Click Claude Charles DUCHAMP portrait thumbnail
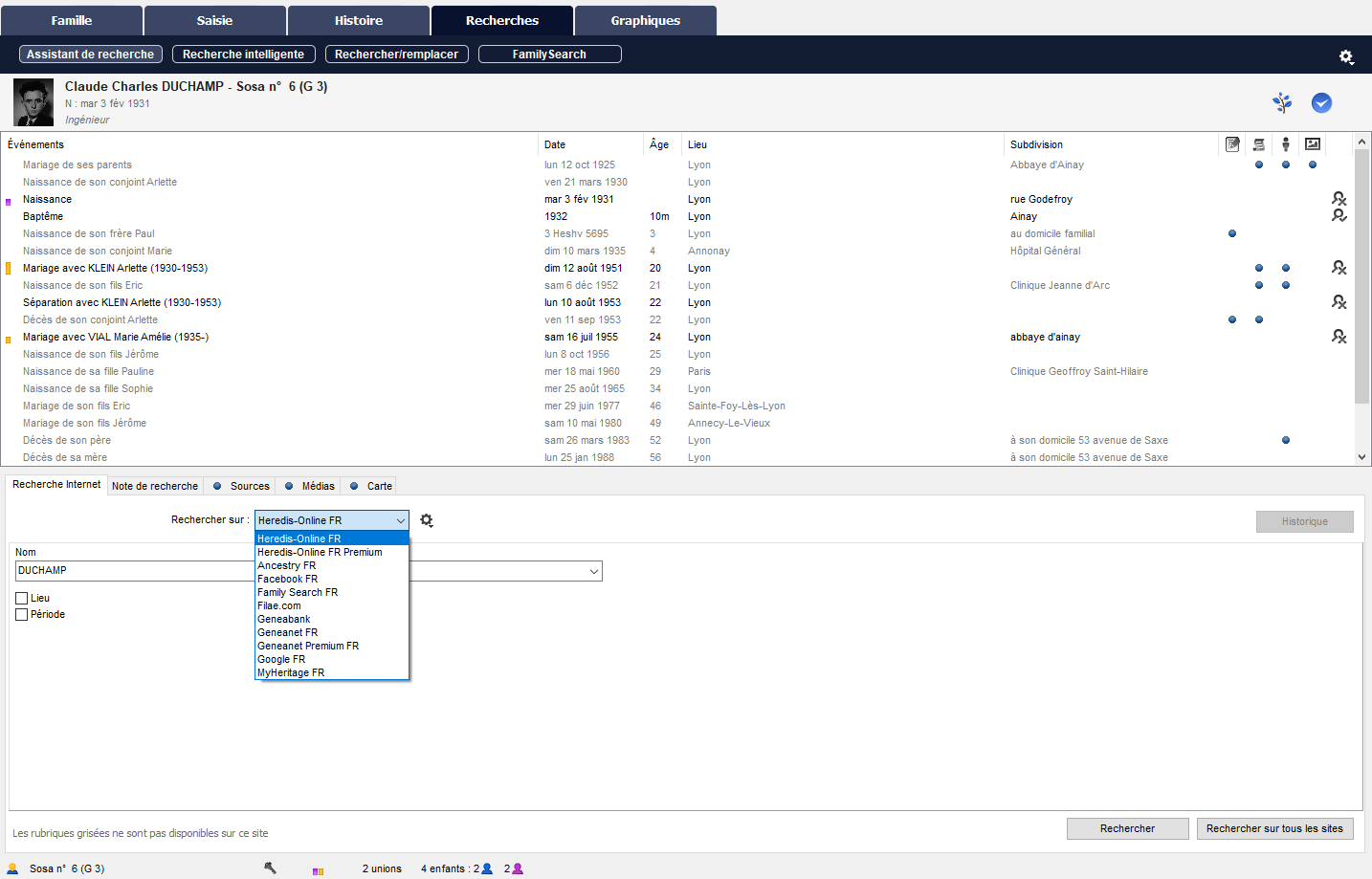The image size is (1372, 879). (x=33, y=102)
